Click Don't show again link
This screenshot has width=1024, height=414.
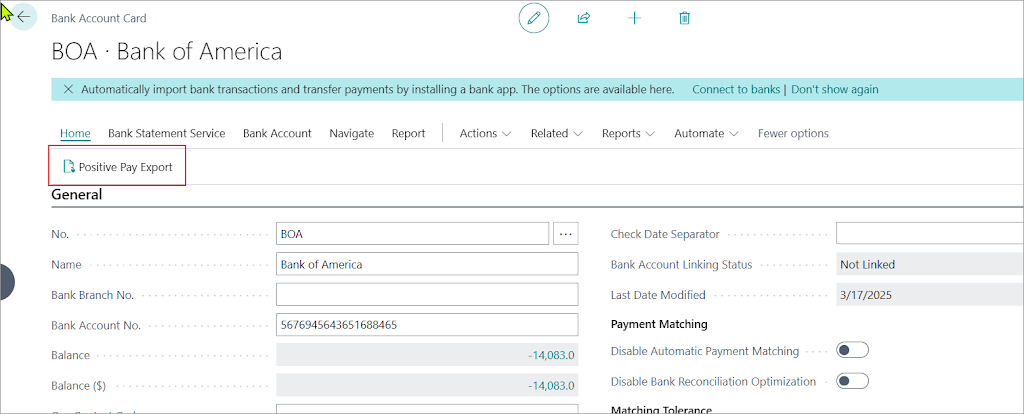coord(835,89)
